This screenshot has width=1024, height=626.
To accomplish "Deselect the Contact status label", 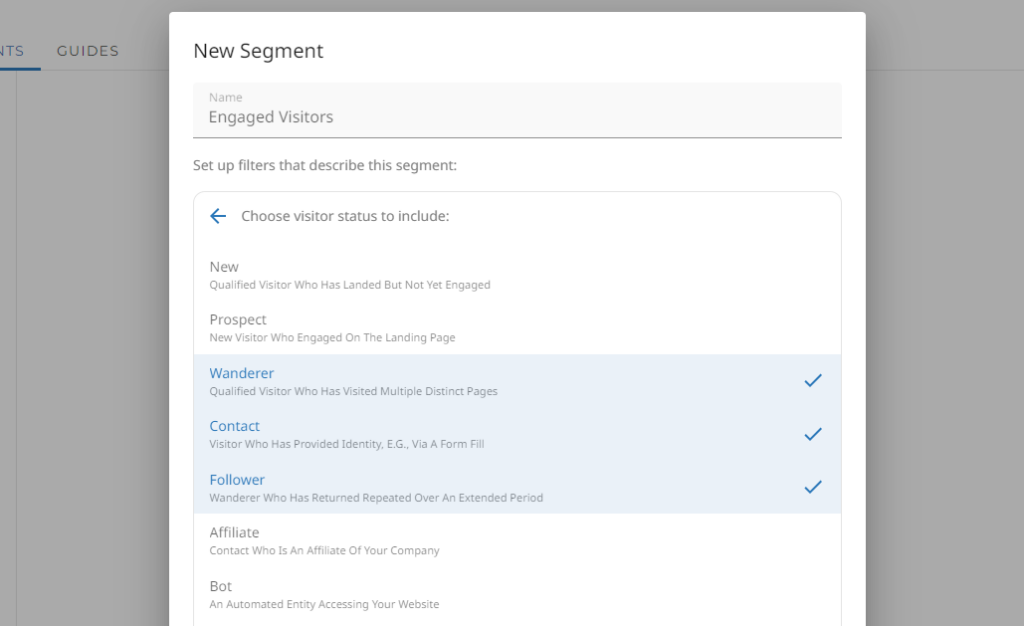I will [234, 426].
